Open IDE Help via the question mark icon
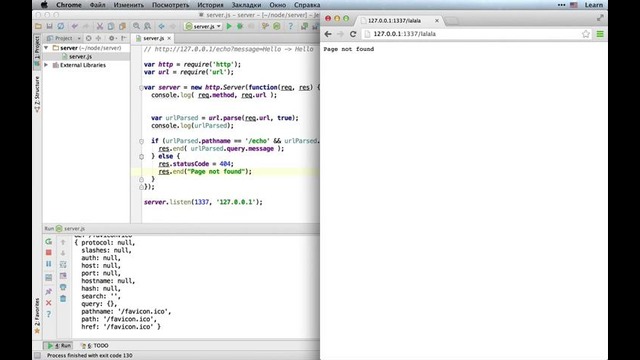640x360 pixels. point(291,26)
